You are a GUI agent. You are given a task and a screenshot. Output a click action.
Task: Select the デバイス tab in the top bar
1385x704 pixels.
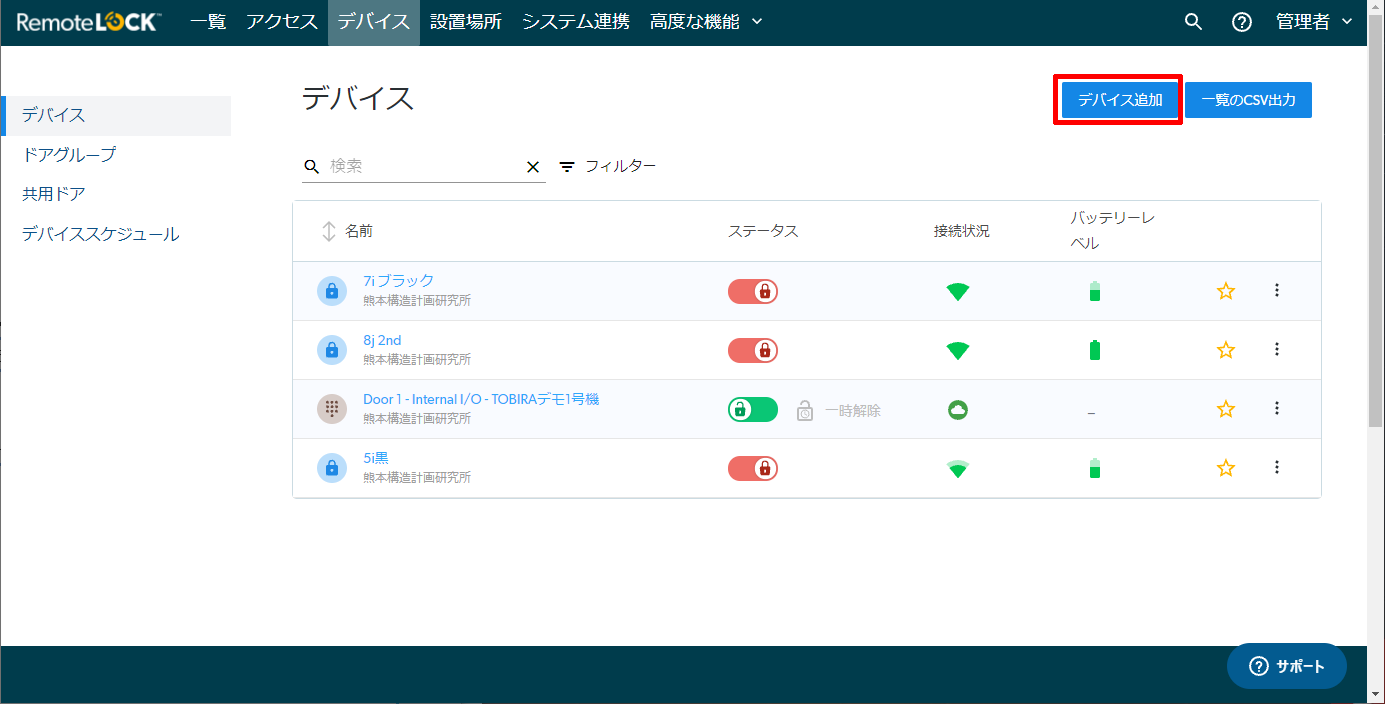coord(374,22)
